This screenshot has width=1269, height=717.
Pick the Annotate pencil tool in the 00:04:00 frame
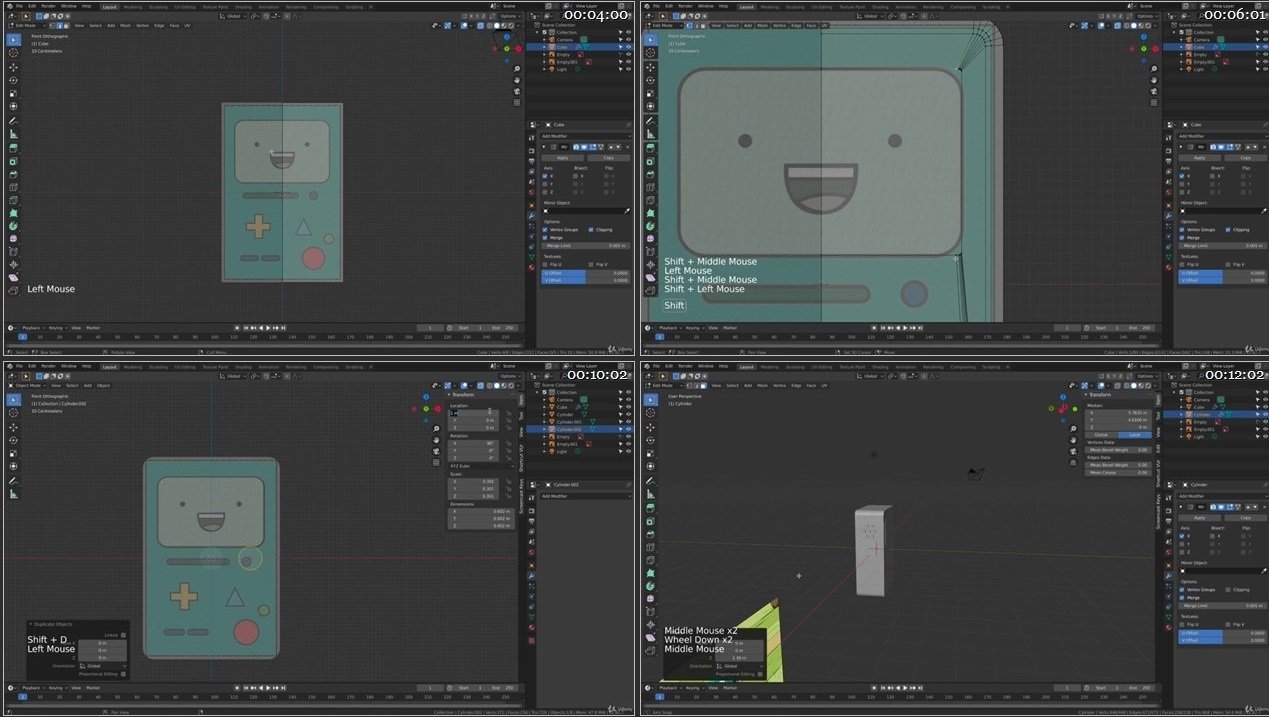14,120
